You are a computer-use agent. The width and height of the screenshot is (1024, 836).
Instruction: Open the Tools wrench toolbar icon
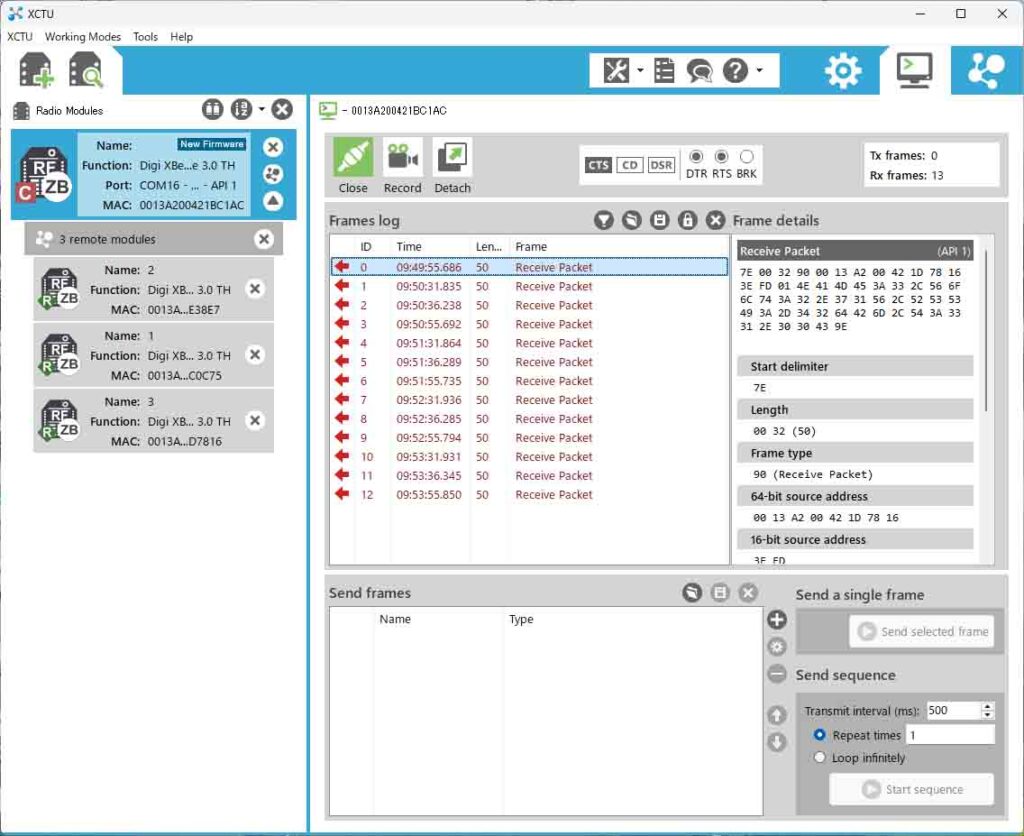click(x=616, y=70)
